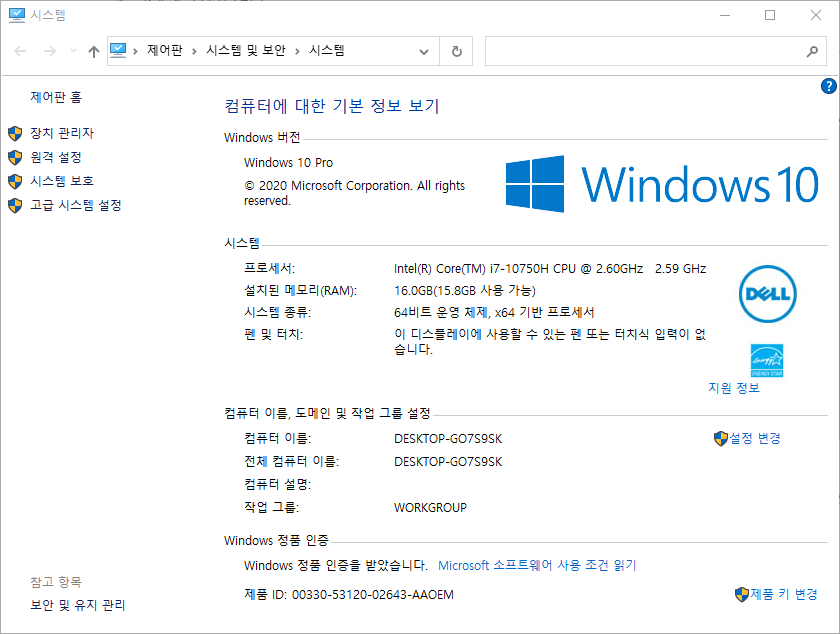Refresh the page with the refresh button
Image resolution: width=840 pixels, height=634 pixels.
tap(456, 51)
